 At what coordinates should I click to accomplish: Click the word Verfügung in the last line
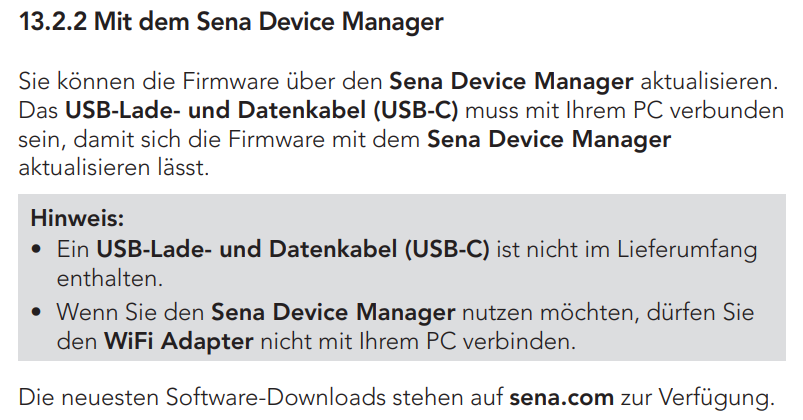[722, 396]
